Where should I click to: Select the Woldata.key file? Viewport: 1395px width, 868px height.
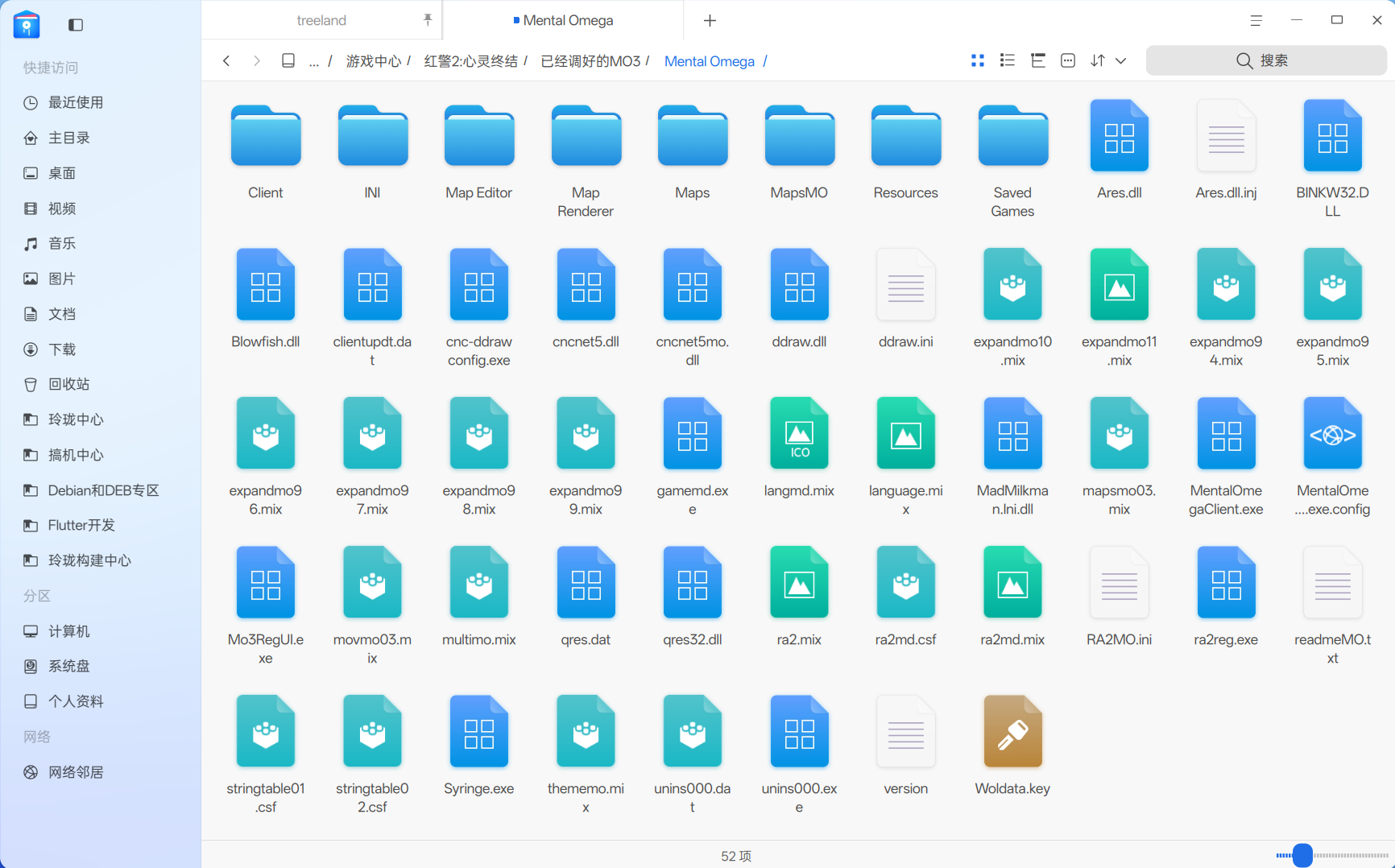click(1012, 746)
